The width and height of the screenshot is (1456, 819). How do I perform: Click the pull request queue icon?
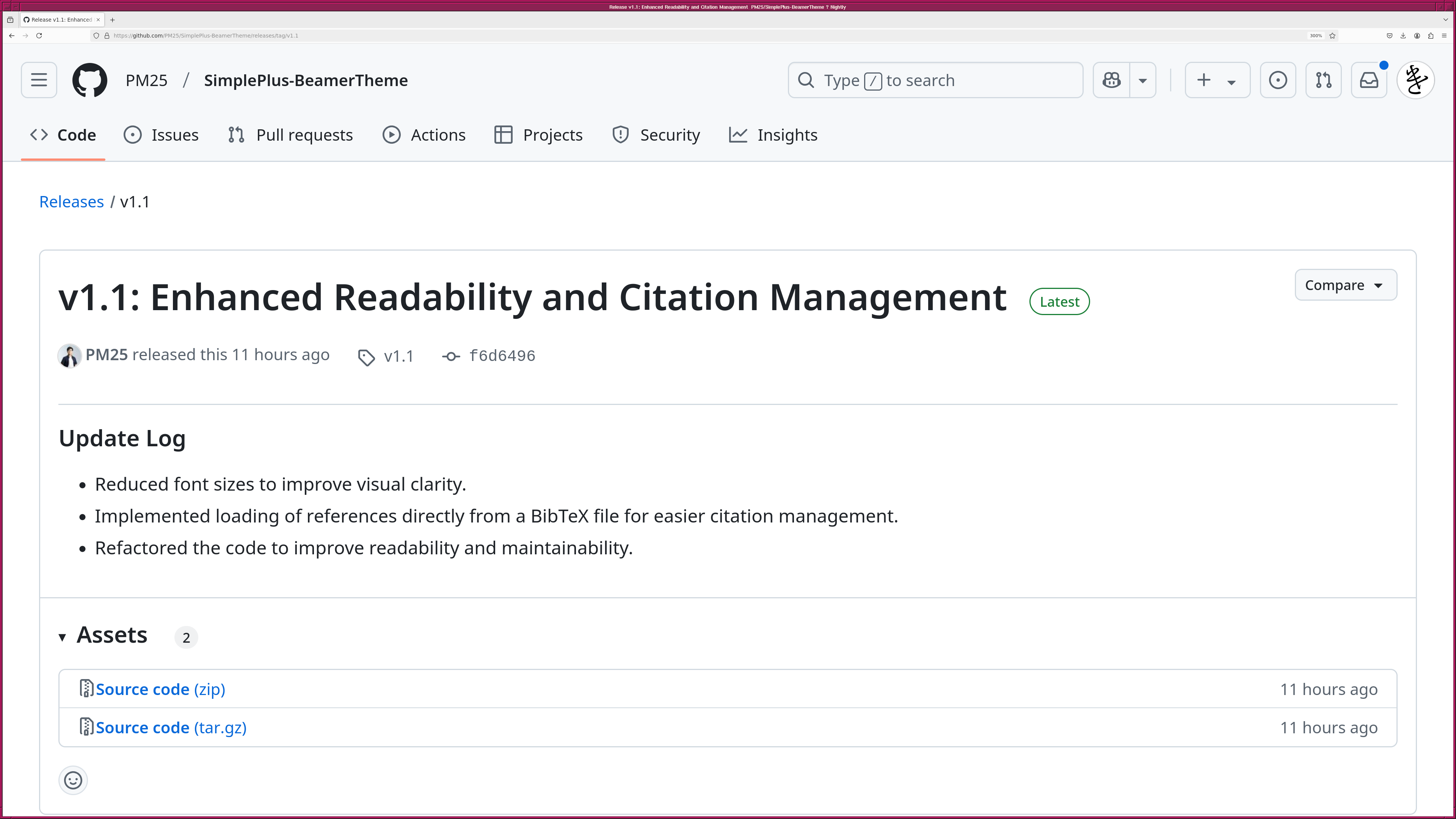click(1323, 80)
